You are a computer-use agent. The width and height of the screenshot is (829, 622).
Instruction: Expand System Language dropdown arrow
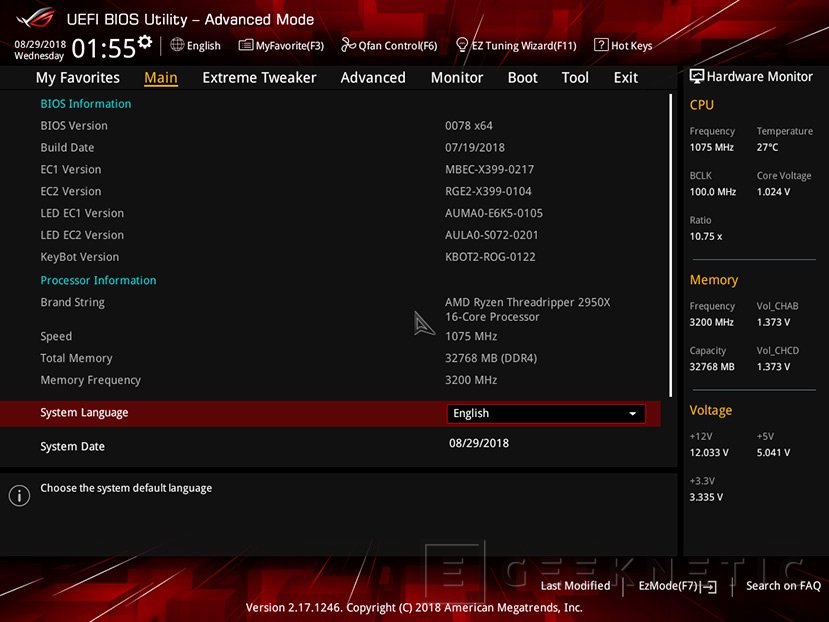coord(632,414)
